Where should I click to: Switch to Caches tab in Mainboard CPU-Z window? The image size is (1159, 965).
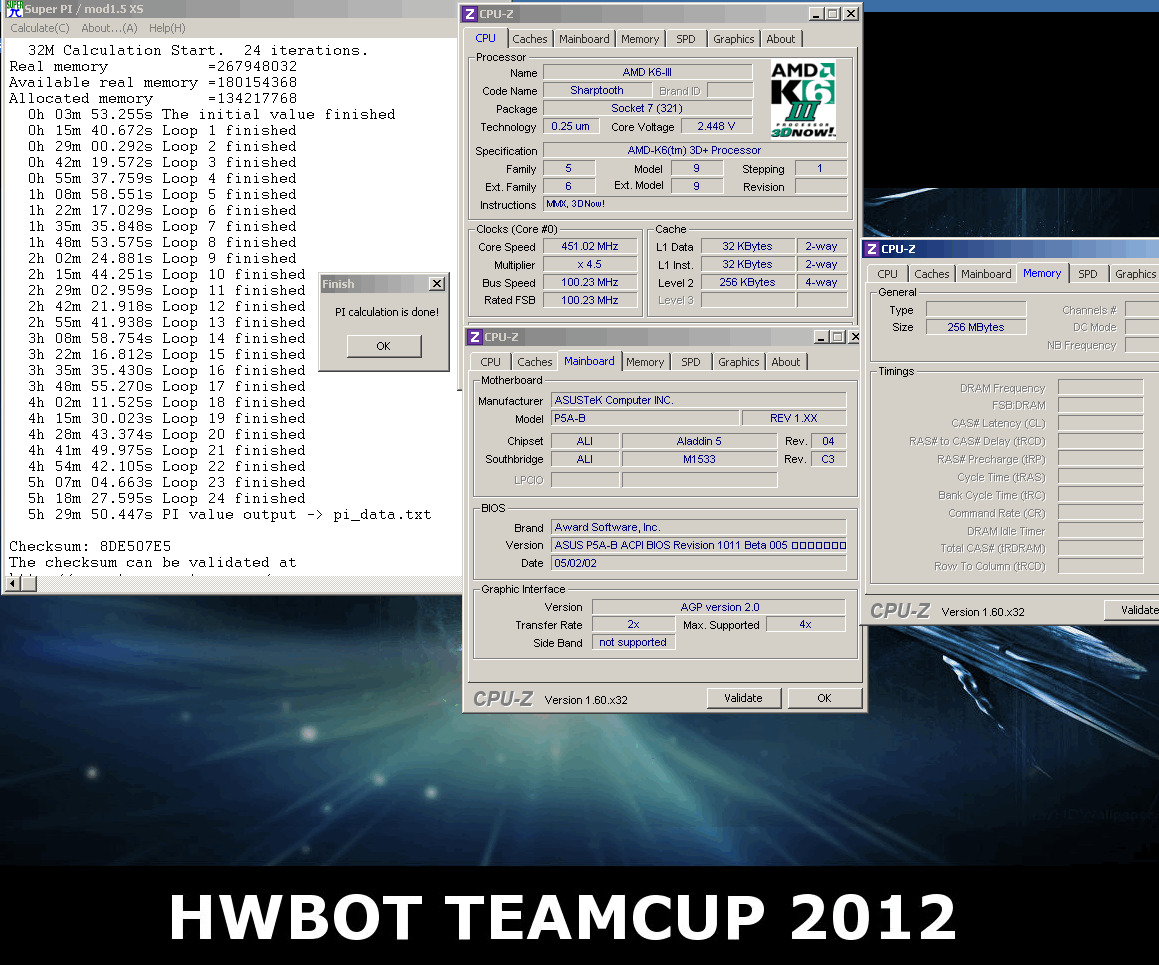[x=534, y=362]
